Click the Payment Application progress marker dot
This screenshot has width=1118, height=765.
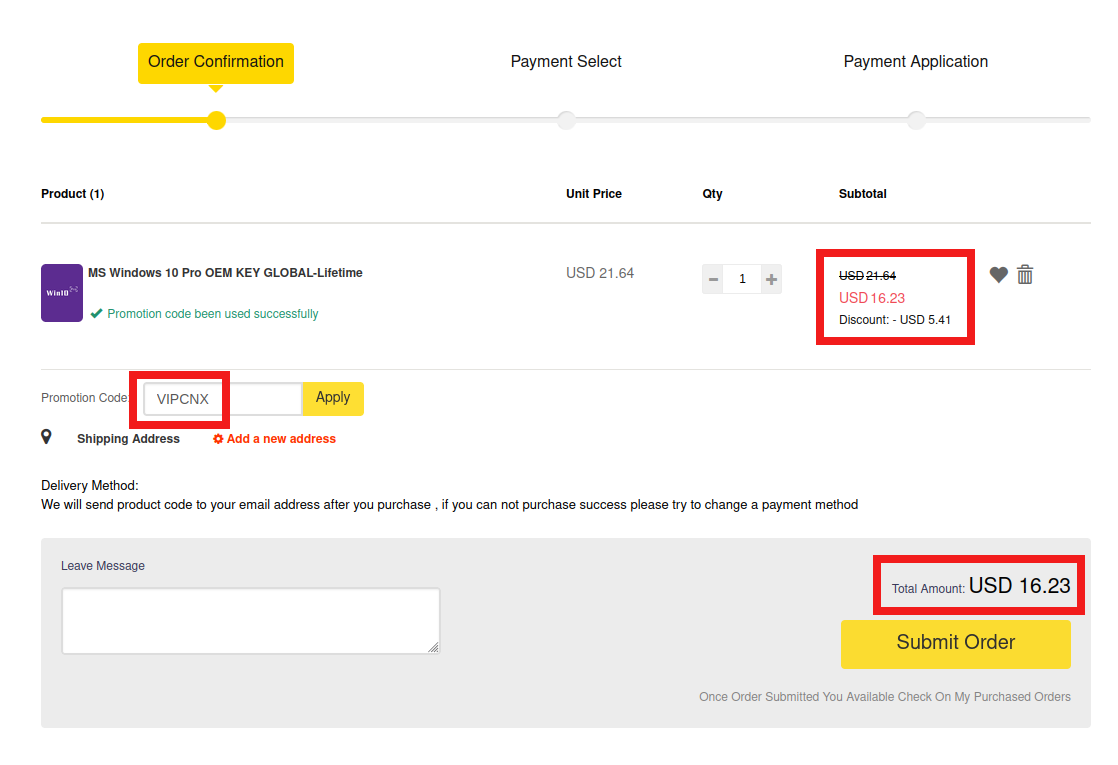point(916,120)
